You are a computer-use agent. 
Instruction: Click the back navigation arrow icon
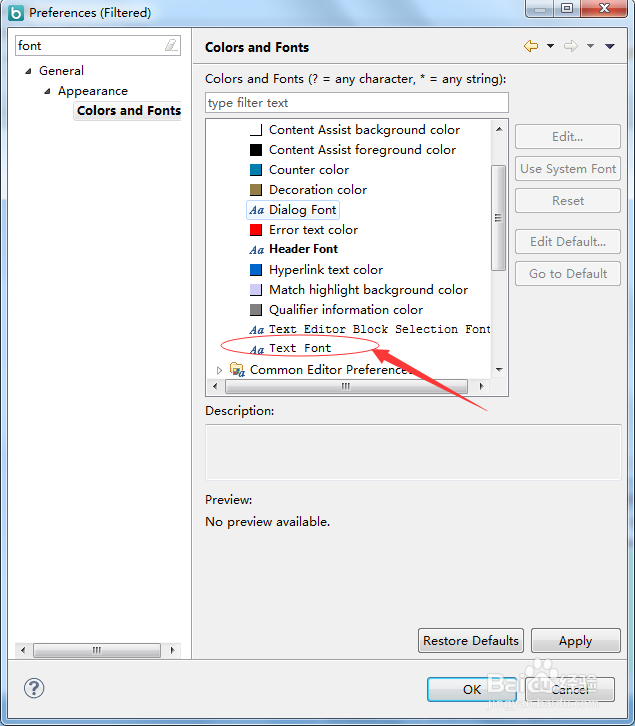pos(531,46)
